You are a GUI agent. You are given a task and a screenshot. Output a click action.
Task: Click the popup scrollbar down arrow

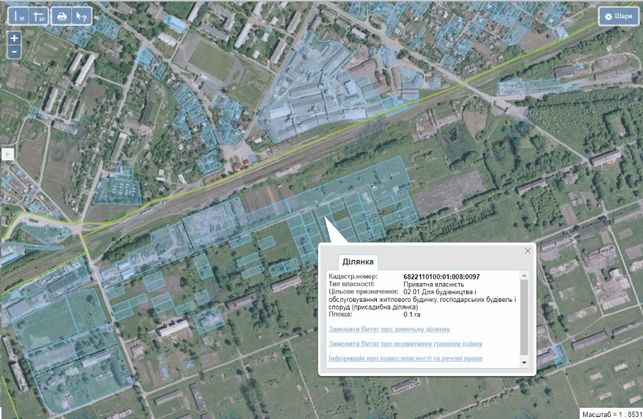pos(524,362)
